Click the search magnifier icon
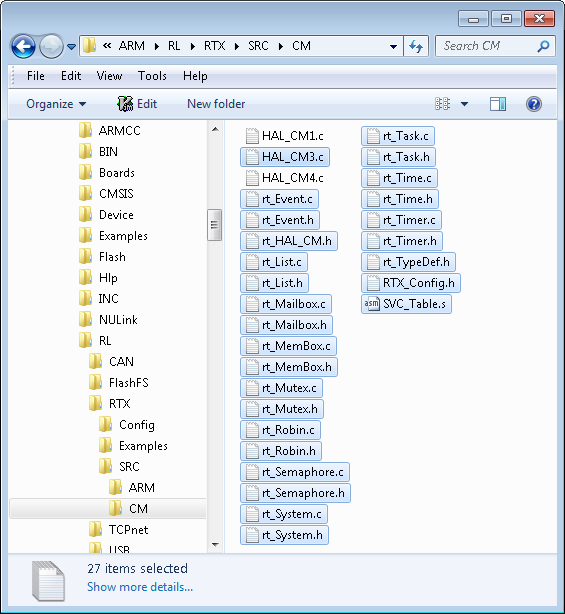 click(543, 46)
